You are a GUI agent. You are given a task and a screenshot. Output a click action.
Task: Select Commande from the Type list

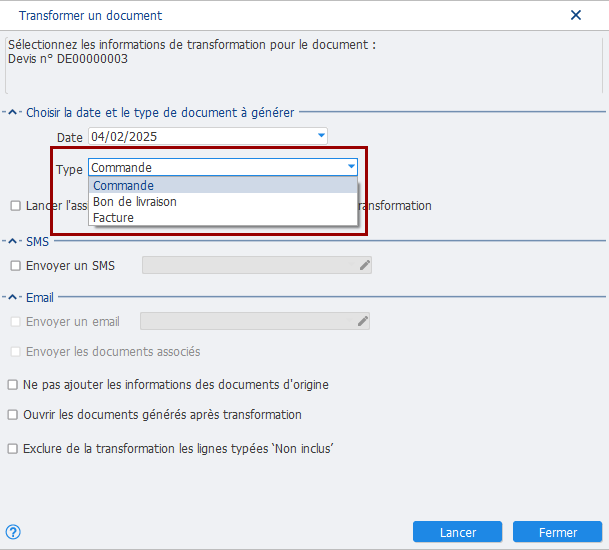(123, 186)
